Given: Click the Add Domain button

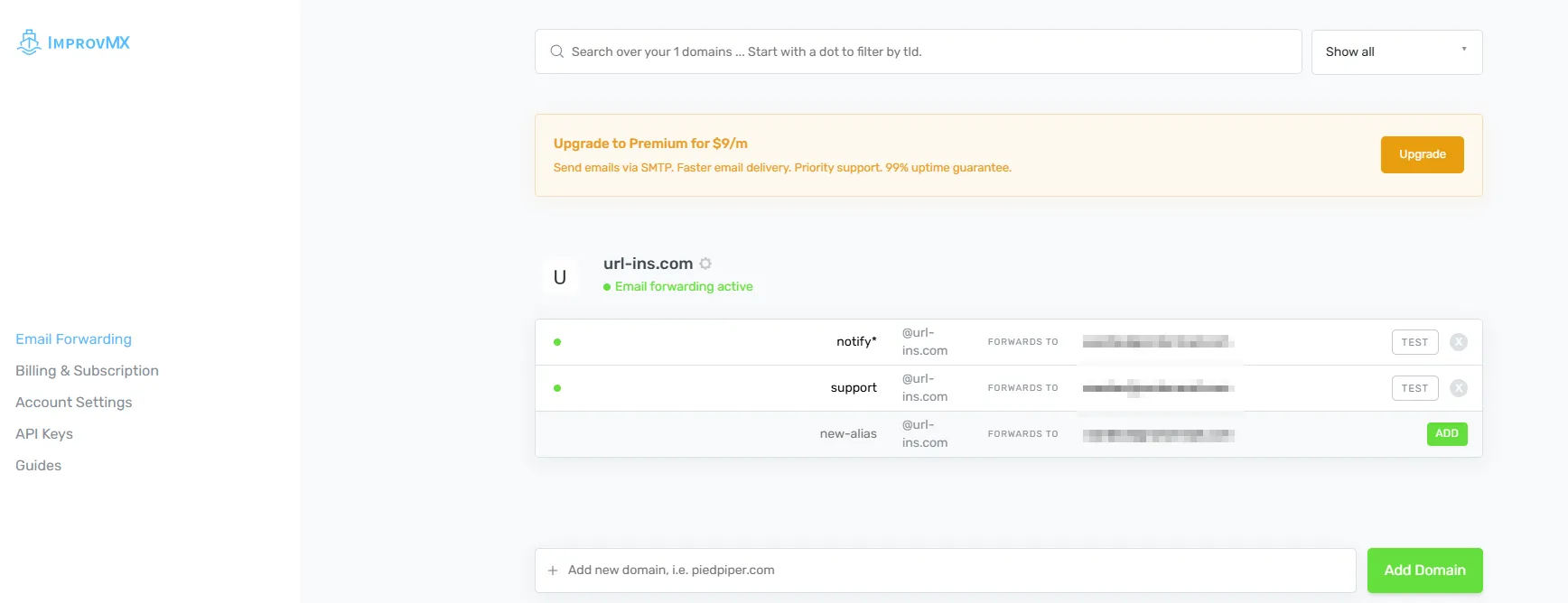Looking at the screenshot, I should coord(1424,571).
